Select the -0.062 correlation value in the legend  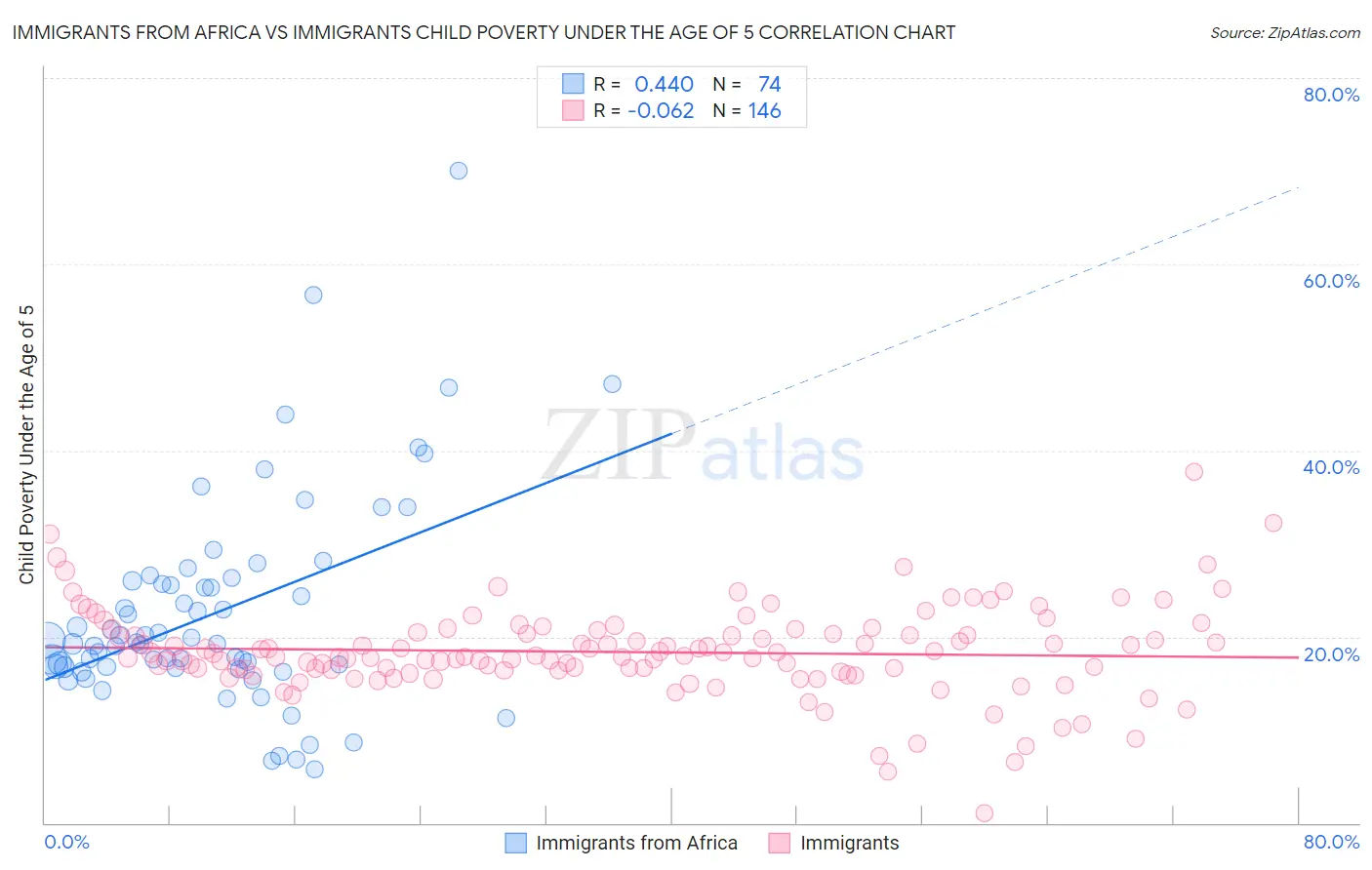(x=661, y=110)
